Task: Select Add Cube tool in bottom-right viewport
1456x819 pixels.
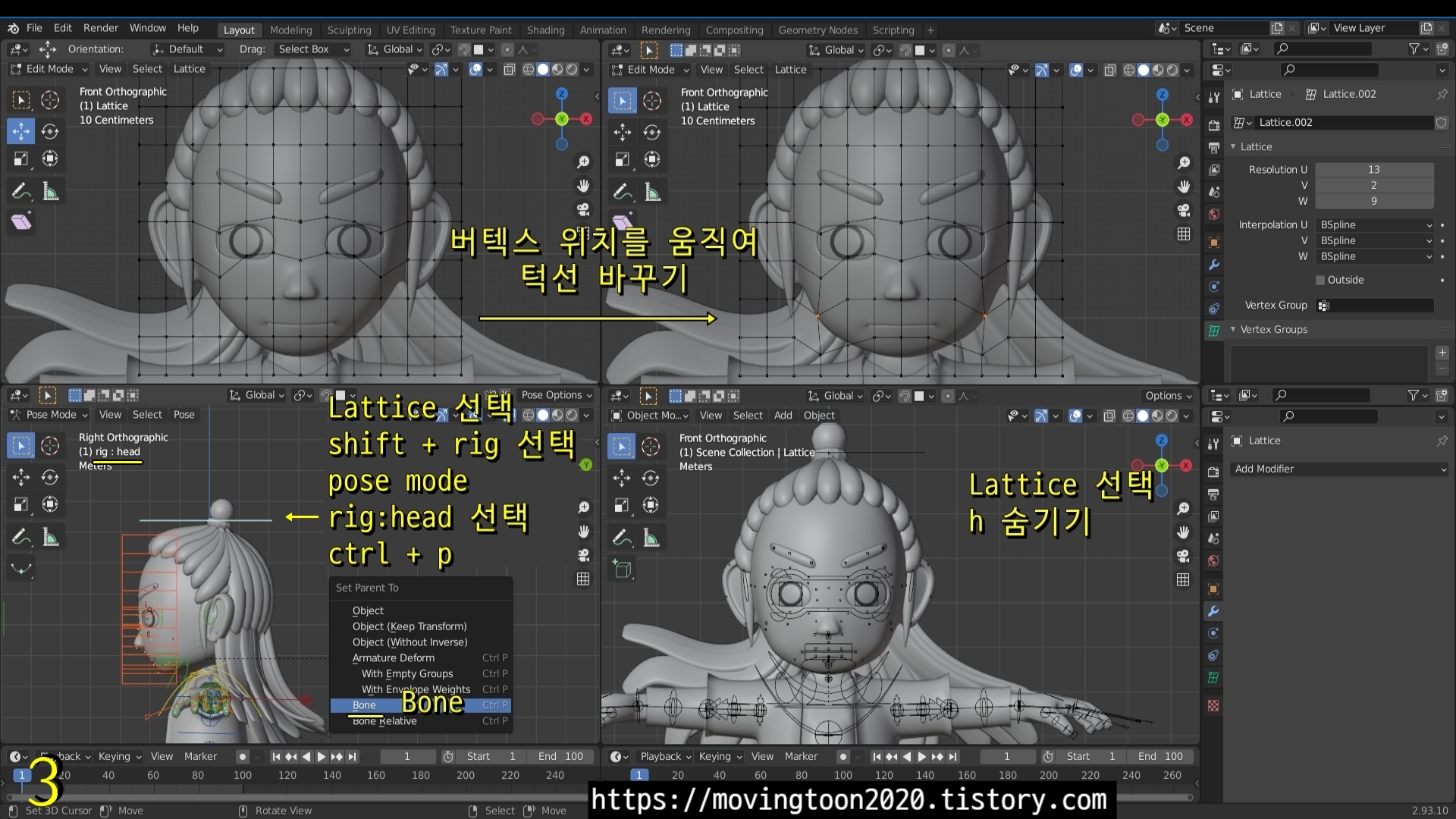Action: (x=623, y=569)
